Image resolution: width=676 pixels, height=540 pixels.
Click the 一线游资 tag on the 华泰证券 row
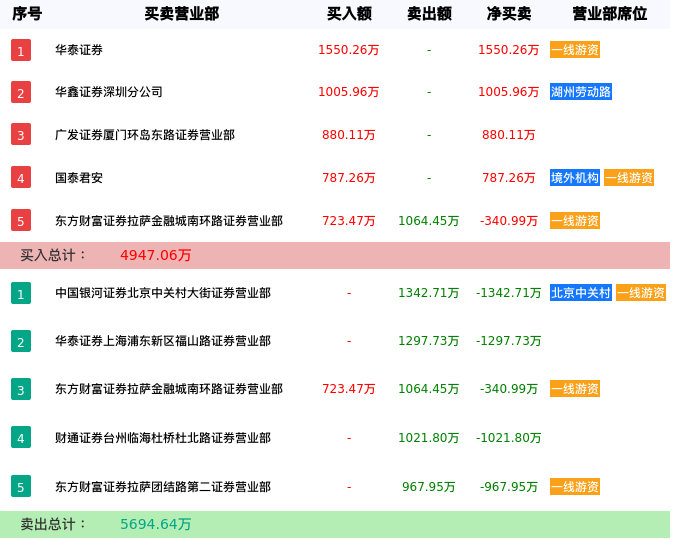[x=575, y=50]
